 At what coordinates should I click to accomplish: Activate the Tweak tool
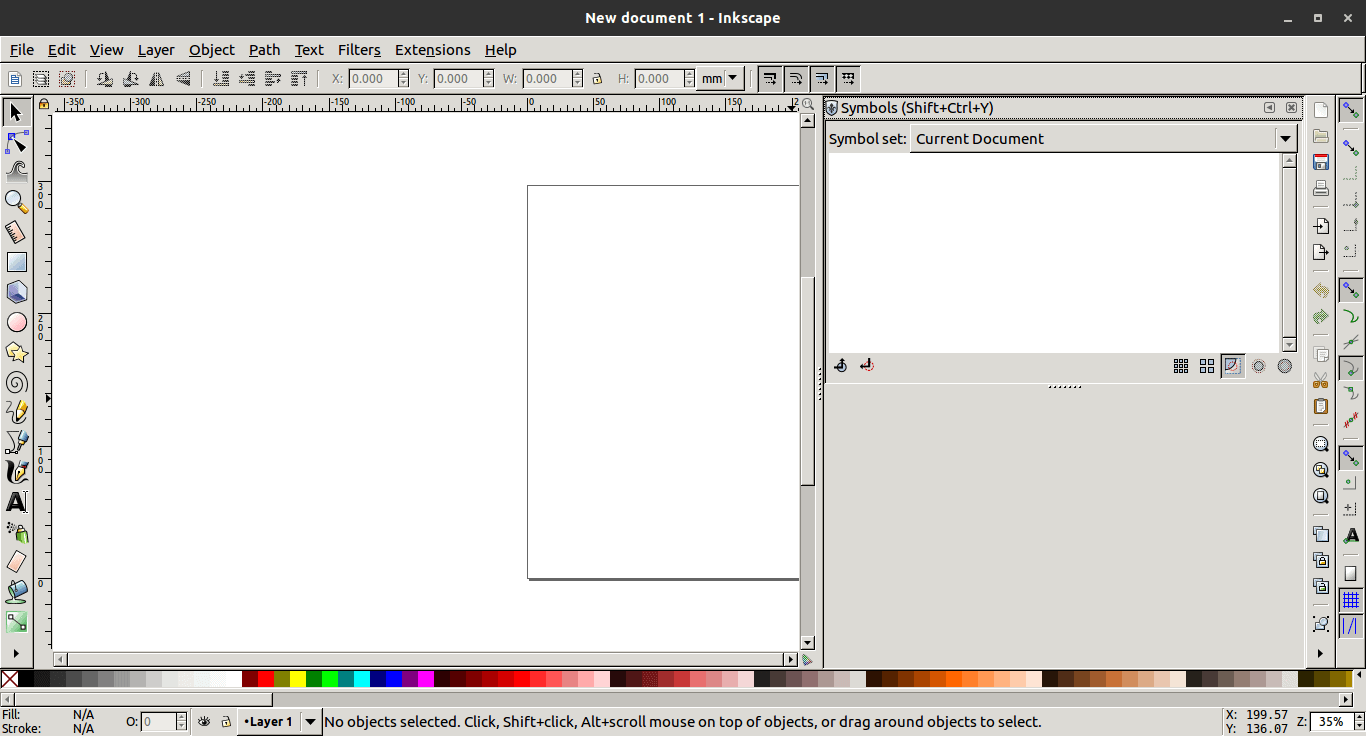[17, 172]
